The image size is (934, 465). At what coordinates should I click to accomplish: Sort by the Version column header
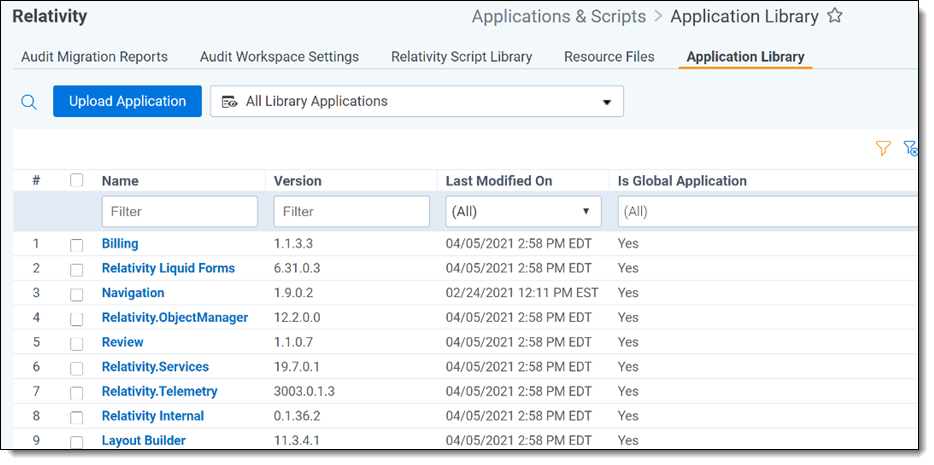[x=297, y=181]
